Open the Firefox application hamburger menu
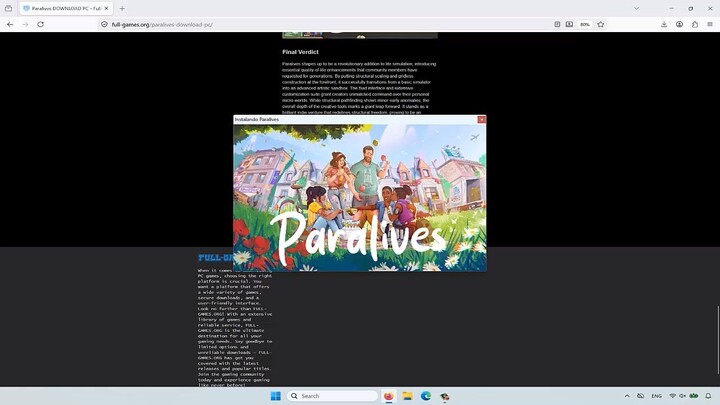The width and height of the screenshot is (720, 405). point(710,24)
